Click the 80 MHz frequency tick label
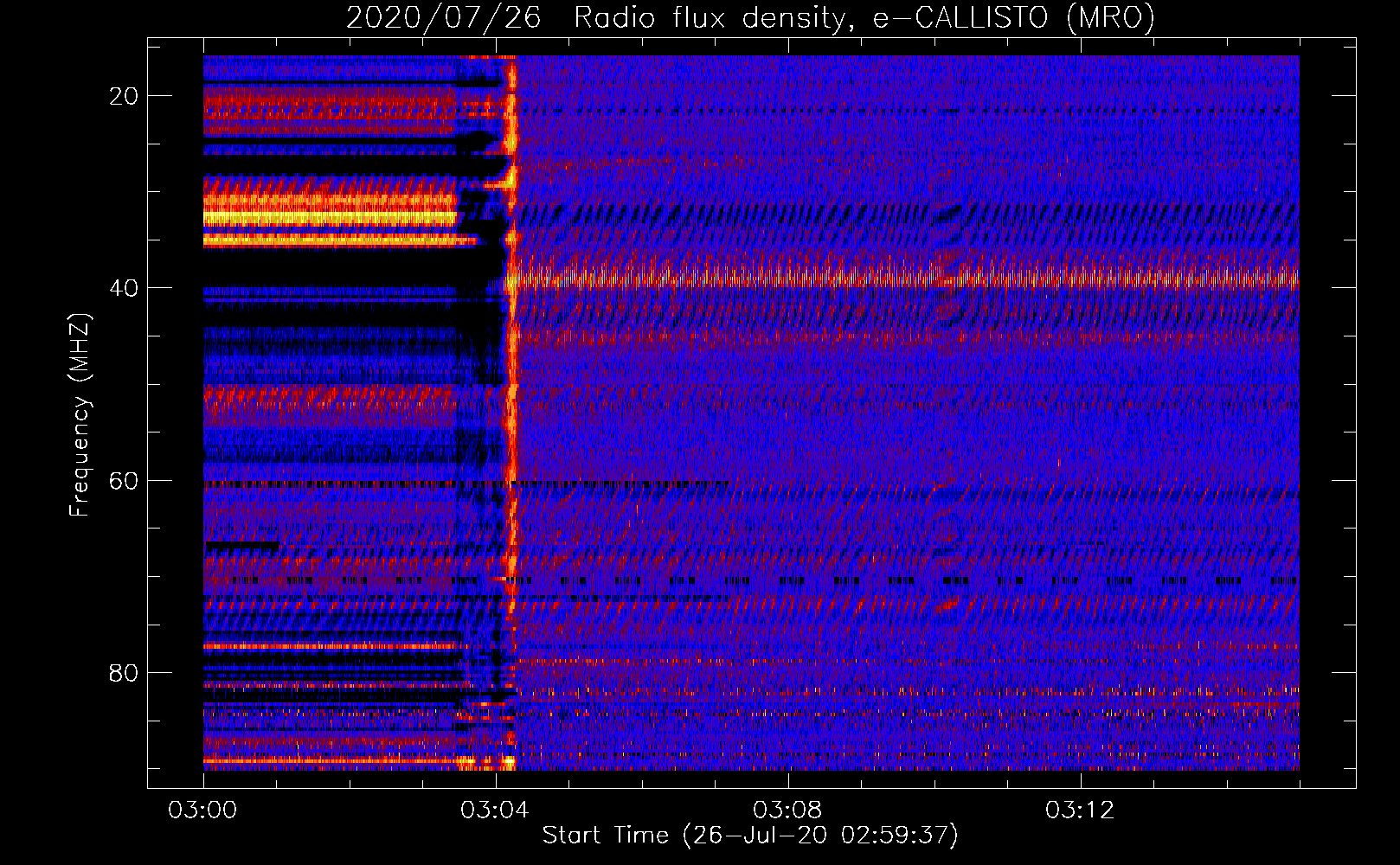1400x865 pixels. [124, 673]
